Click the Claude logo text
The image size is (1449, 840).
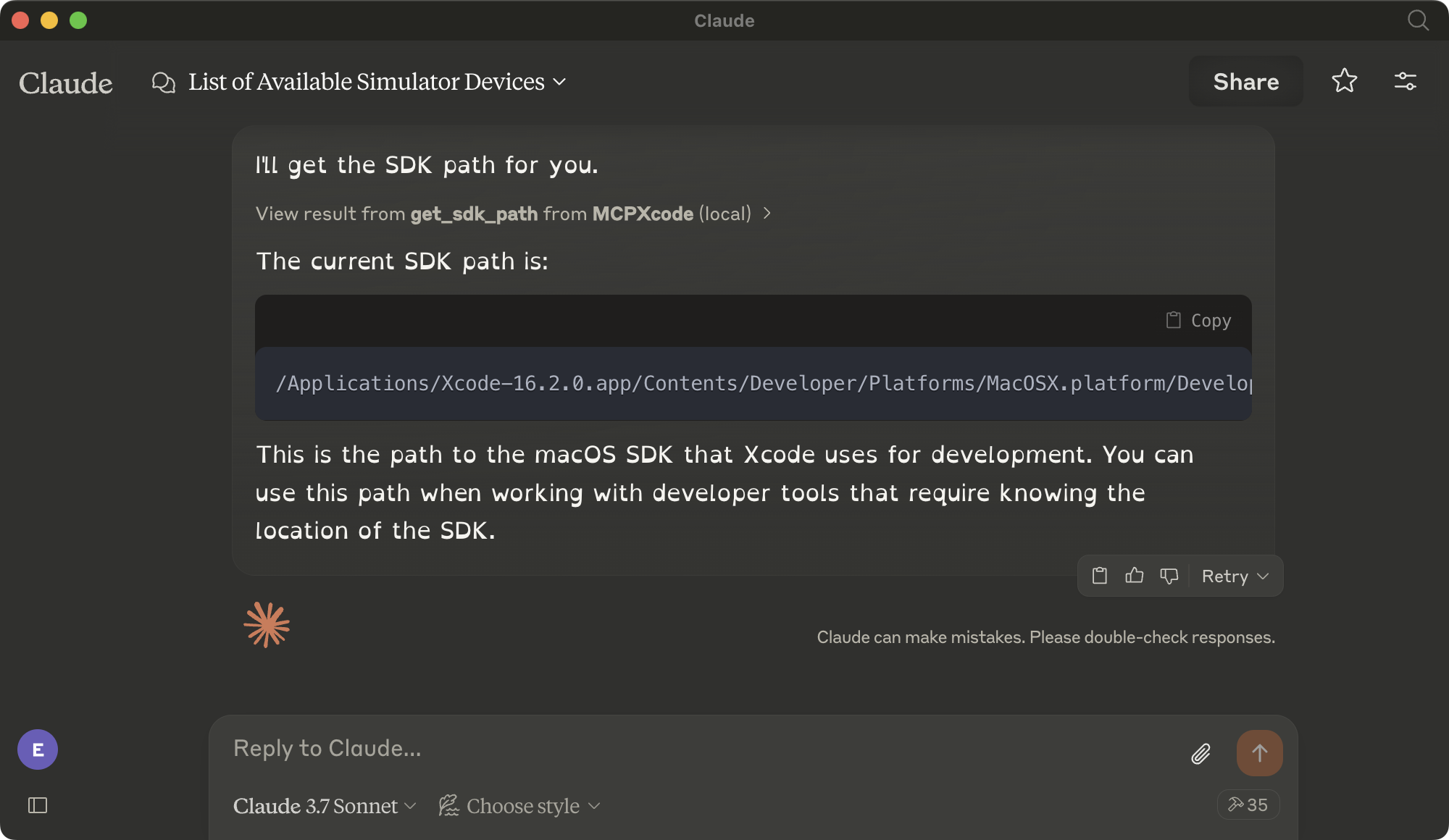tap(66, 83)
